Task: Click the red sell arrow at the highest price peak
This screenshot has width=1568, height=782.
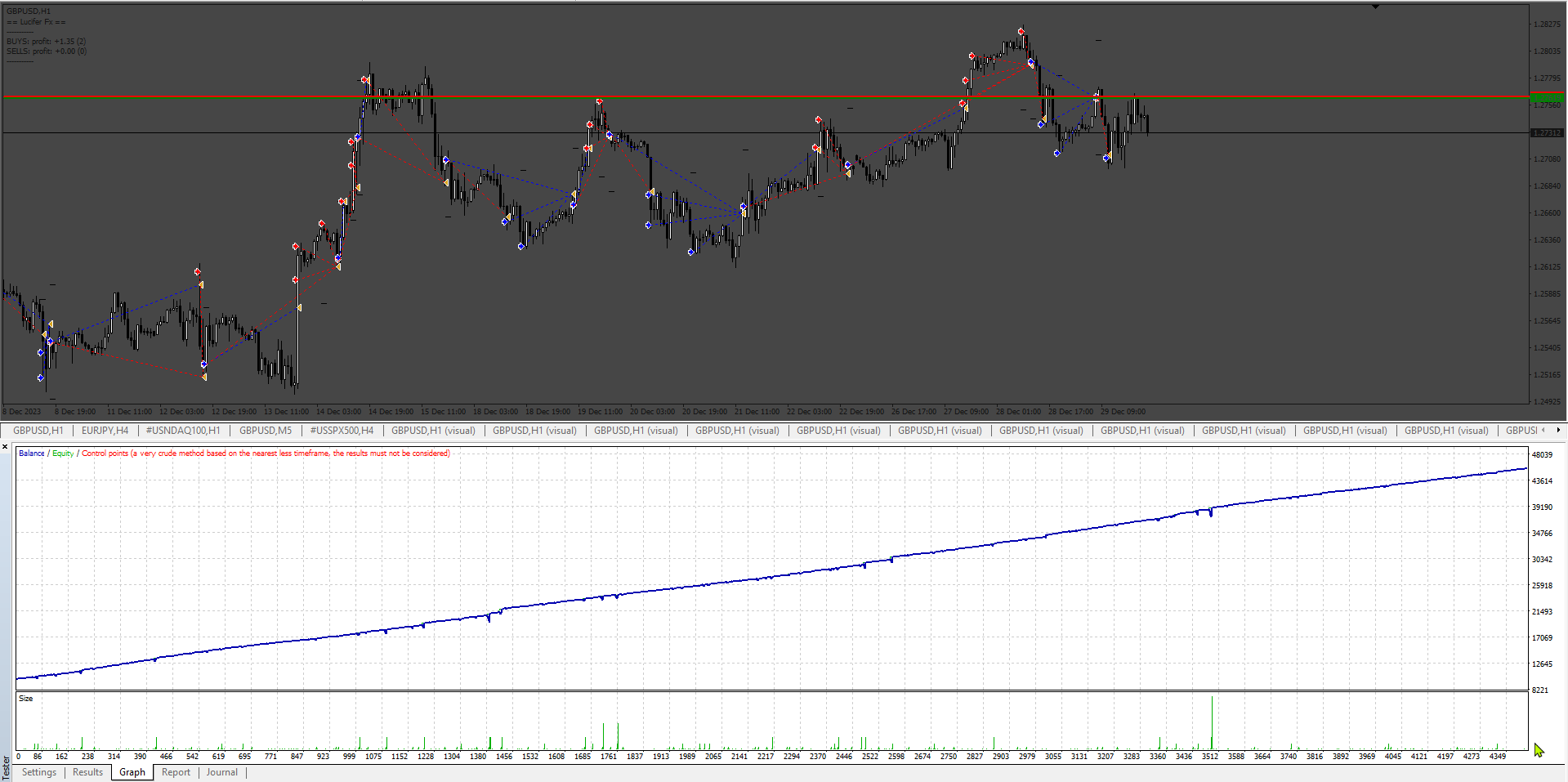Action: pos(1021,32)
